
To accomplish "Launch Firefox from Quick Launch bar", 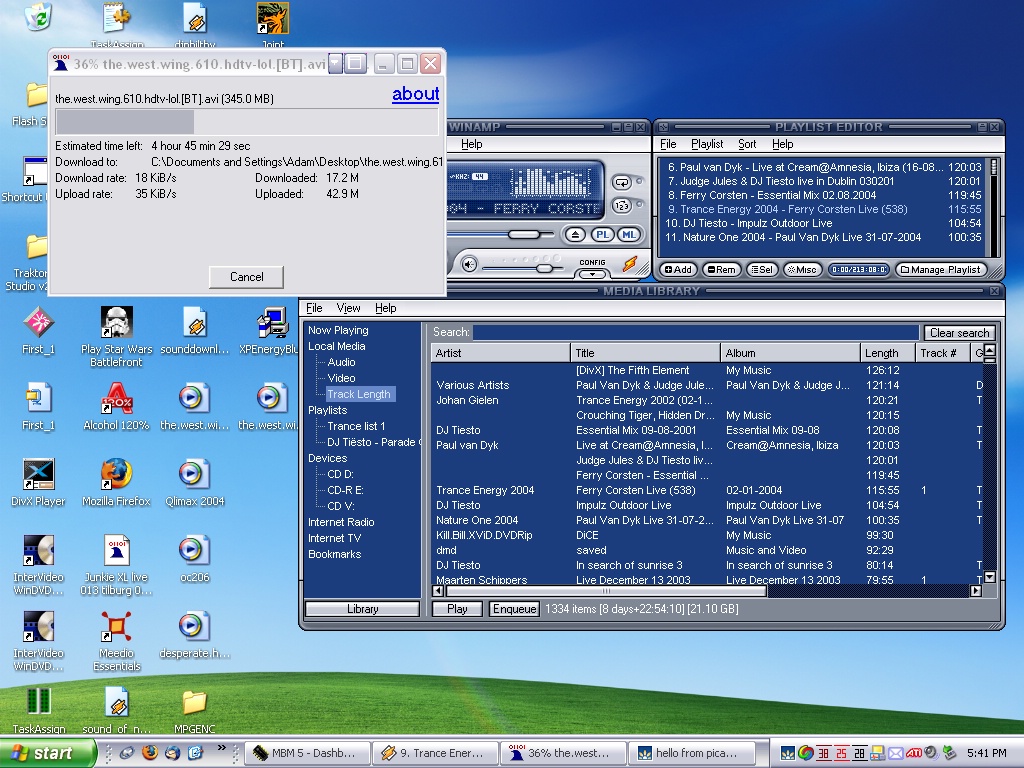I will (150, 753).
